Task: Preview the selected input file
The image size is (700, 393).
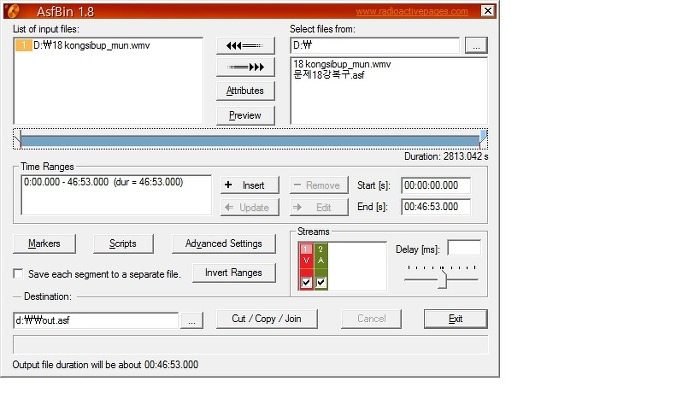Action: (245, 115)
